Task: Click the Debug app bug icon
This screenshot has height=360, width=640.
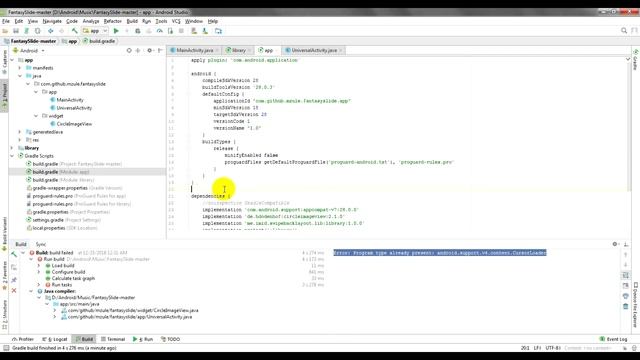Action: (138, 31)
